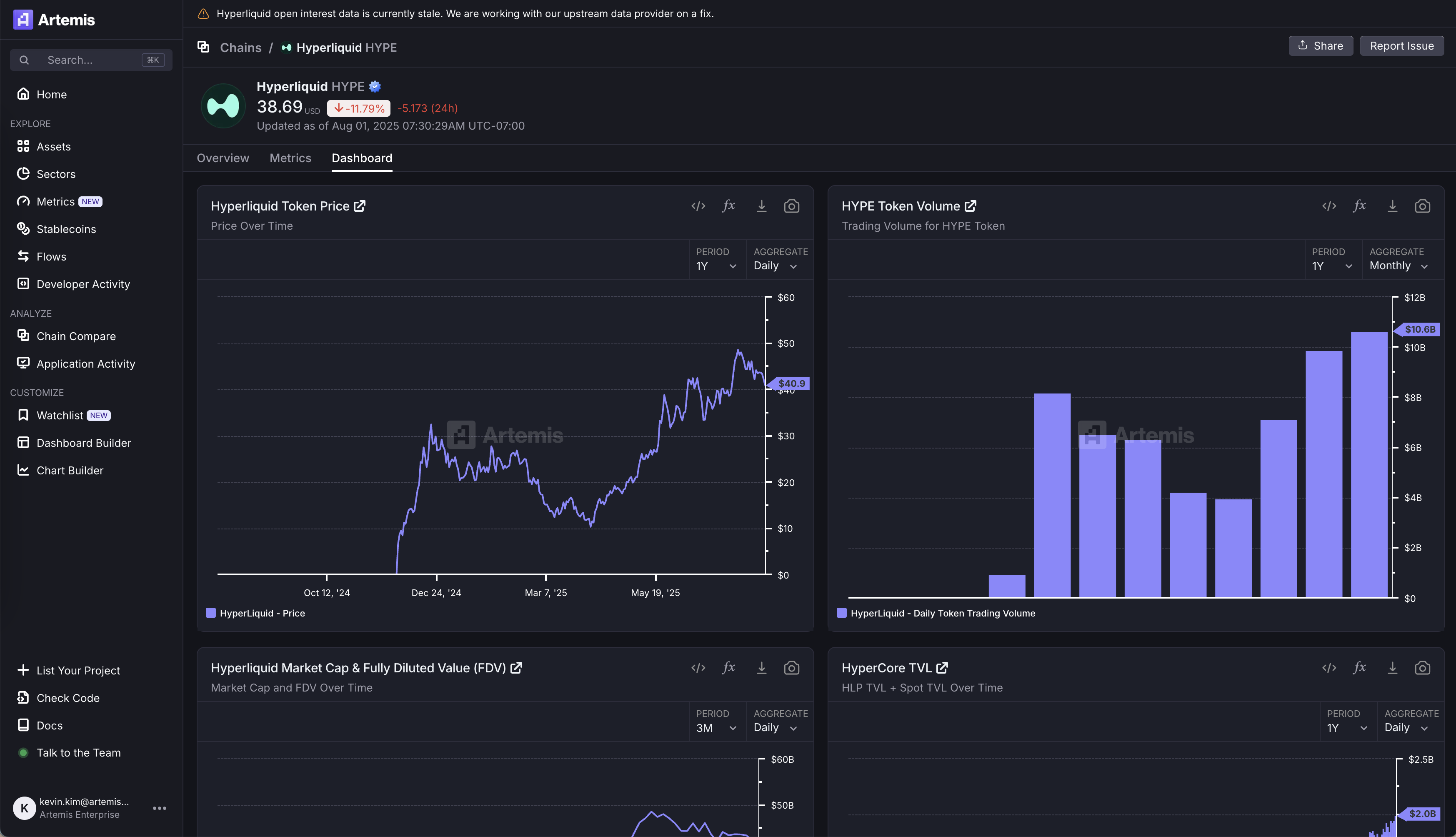Viewport: 1456px width, 837px height.
Task: Switch to the Metrics tab
Action: pos(290,158)
